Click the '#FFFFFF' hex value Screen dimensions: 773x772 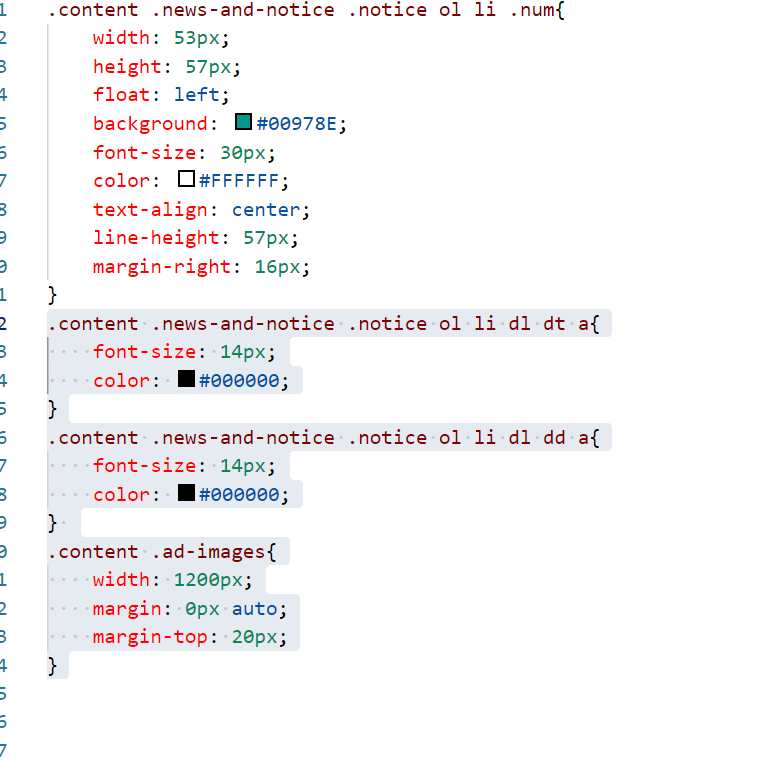239,181
